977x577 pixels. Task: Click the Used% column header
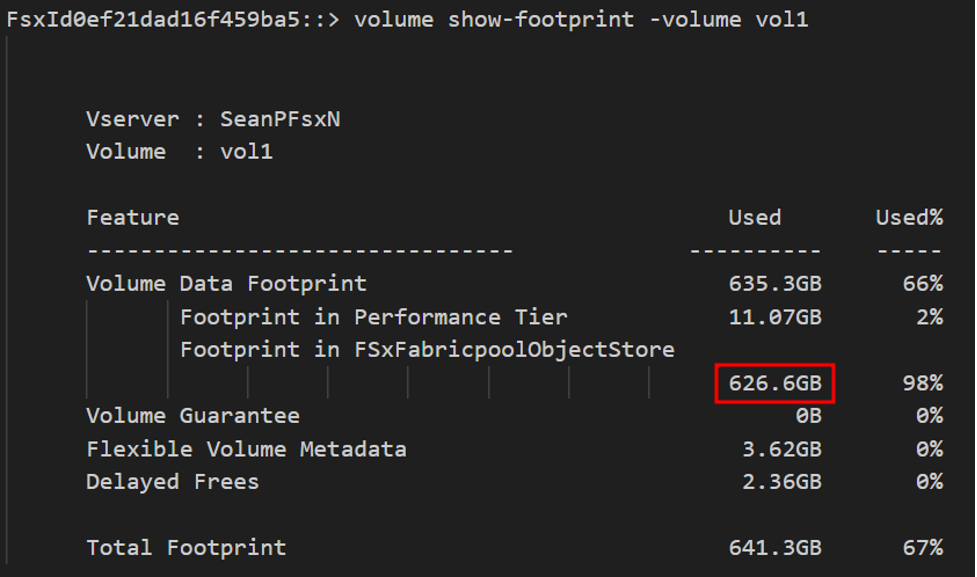pyautogui.click(x=909, y=218)
